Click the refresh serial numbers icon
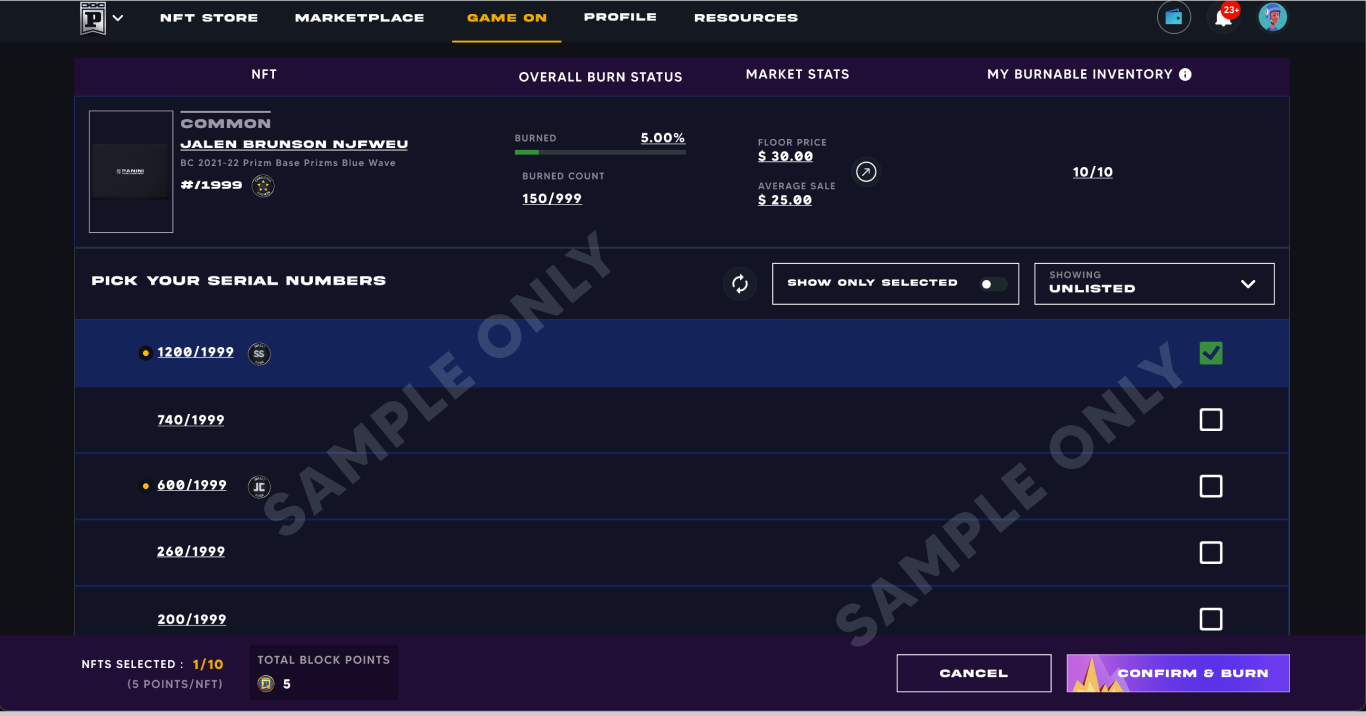Screen dimensions: 1366x716 point(740,284)
